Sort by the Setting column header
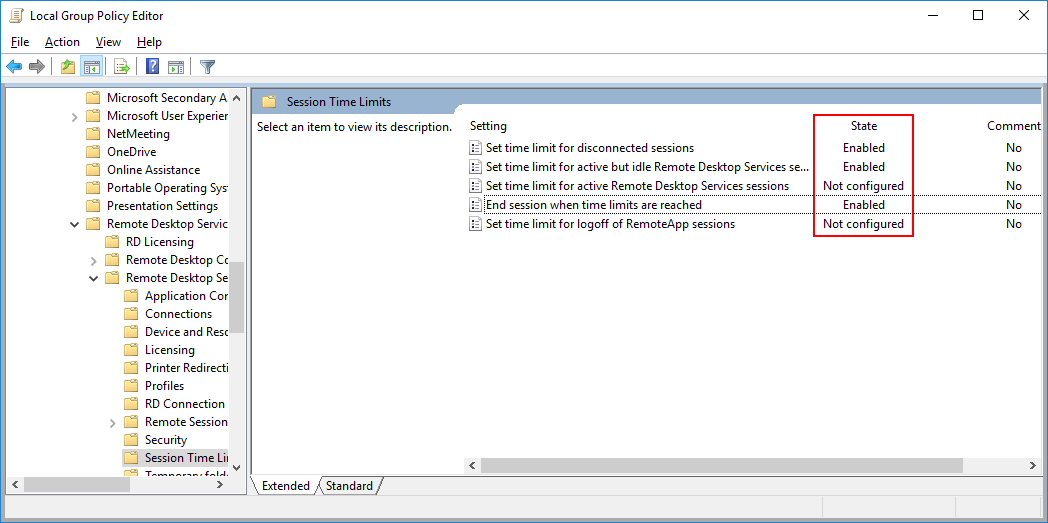Image resolution: width=1048 pixels, height=523 pixels. click(x=489, y=126)
